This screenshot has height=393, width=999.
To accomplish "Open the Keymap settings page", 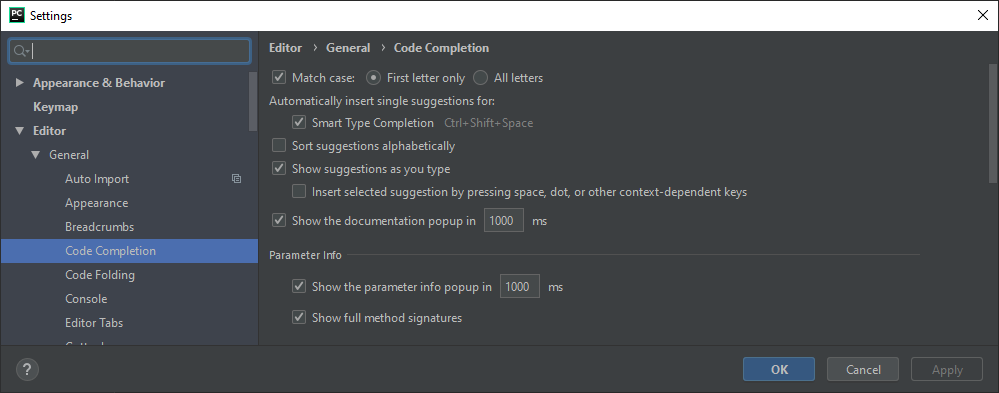I will 55,107.
